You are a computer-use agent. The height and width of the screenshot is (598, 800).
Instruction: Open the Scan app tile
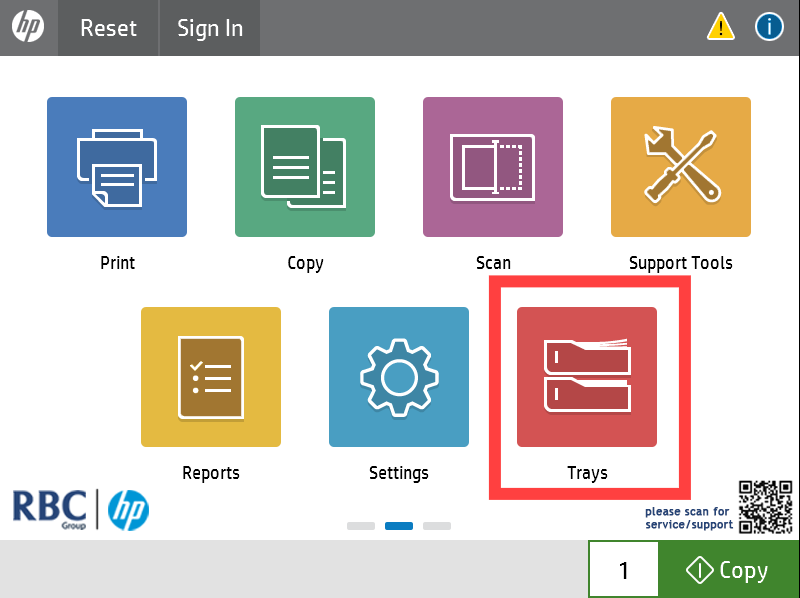click(x=493, y=167)
